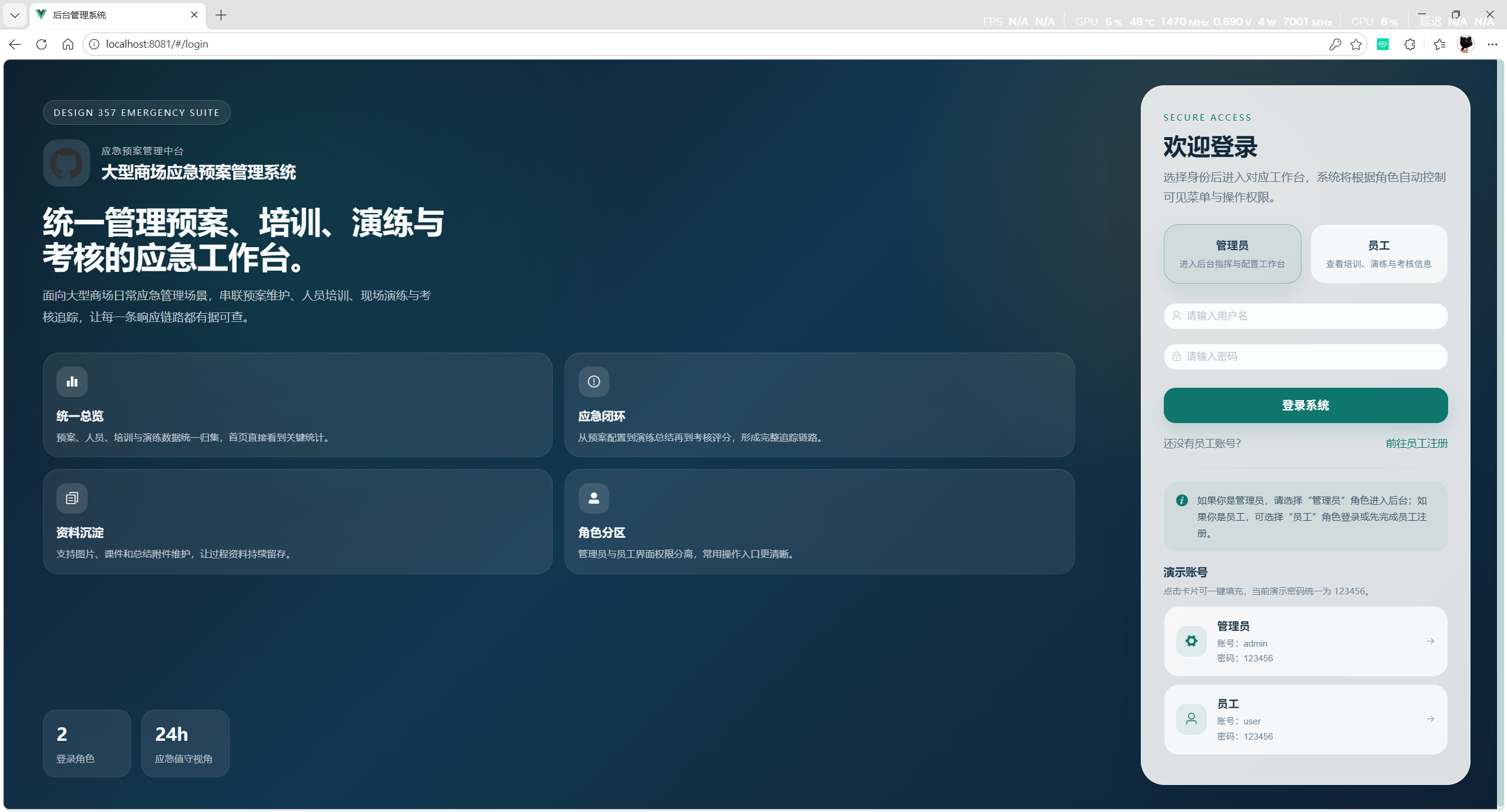Viewport: 1507px width, 812px height.
Task: Click the page vertical scrollbar
Action: point(1501,412)
